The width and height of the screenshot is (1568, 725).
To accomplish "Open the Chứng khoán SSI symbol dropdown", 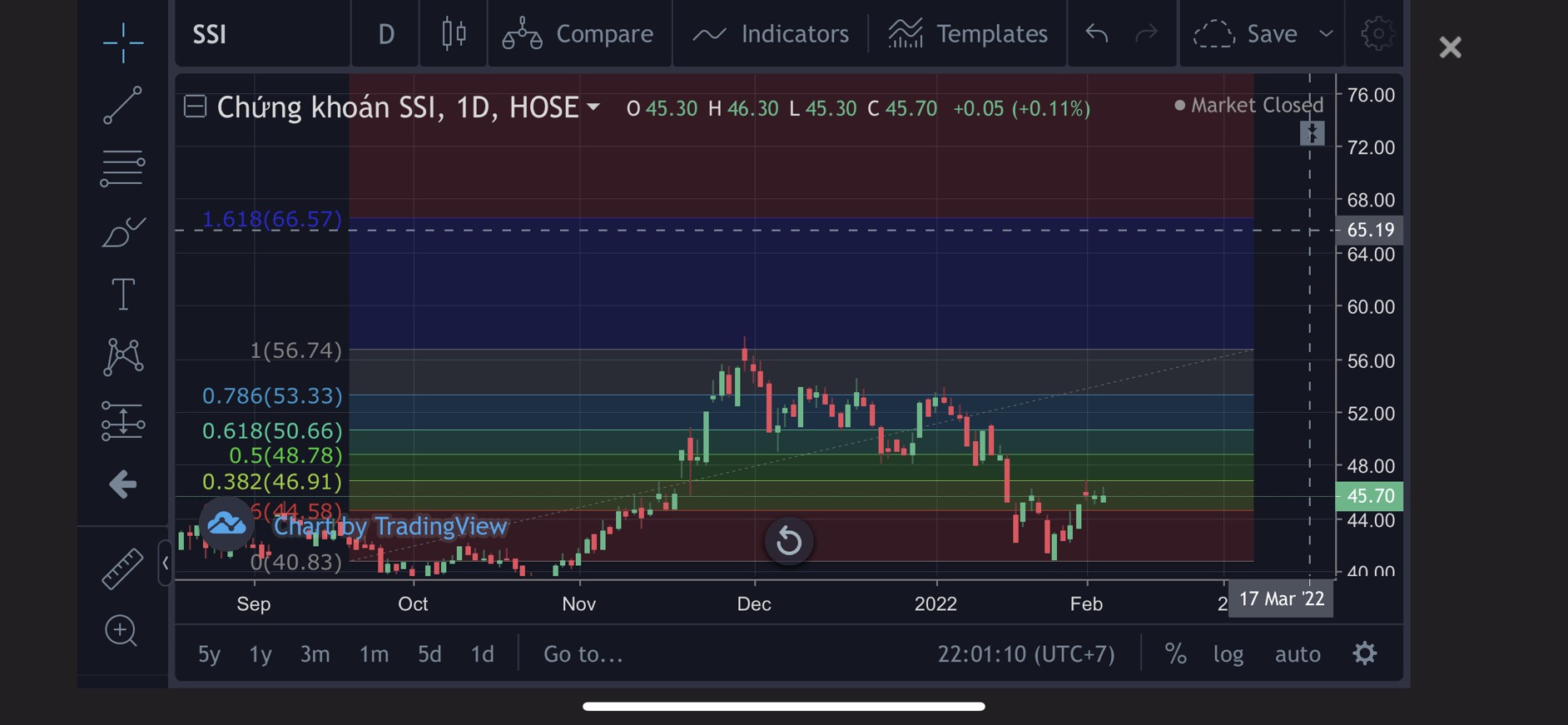I will (593, 107).
